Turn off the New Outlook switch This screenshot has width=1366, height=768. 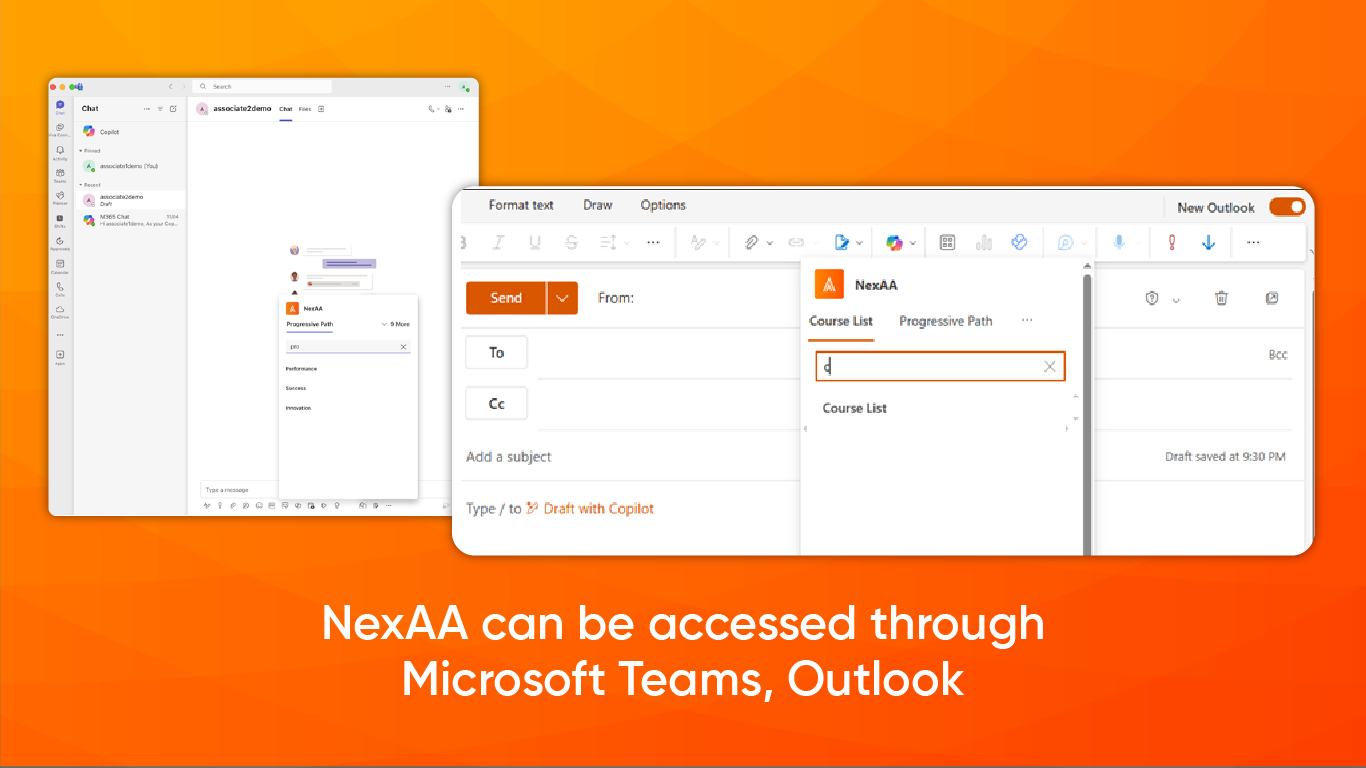pos(1287,207)
